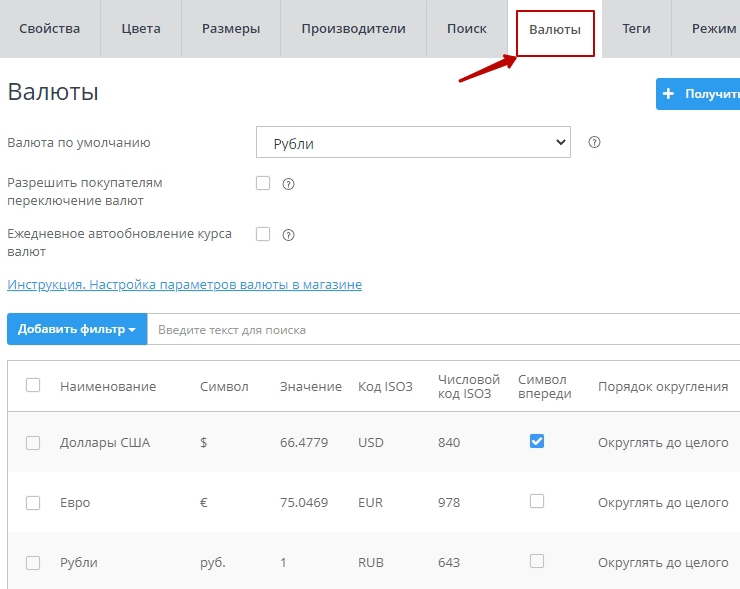Open the Цвета tab

tap(141, 29)
